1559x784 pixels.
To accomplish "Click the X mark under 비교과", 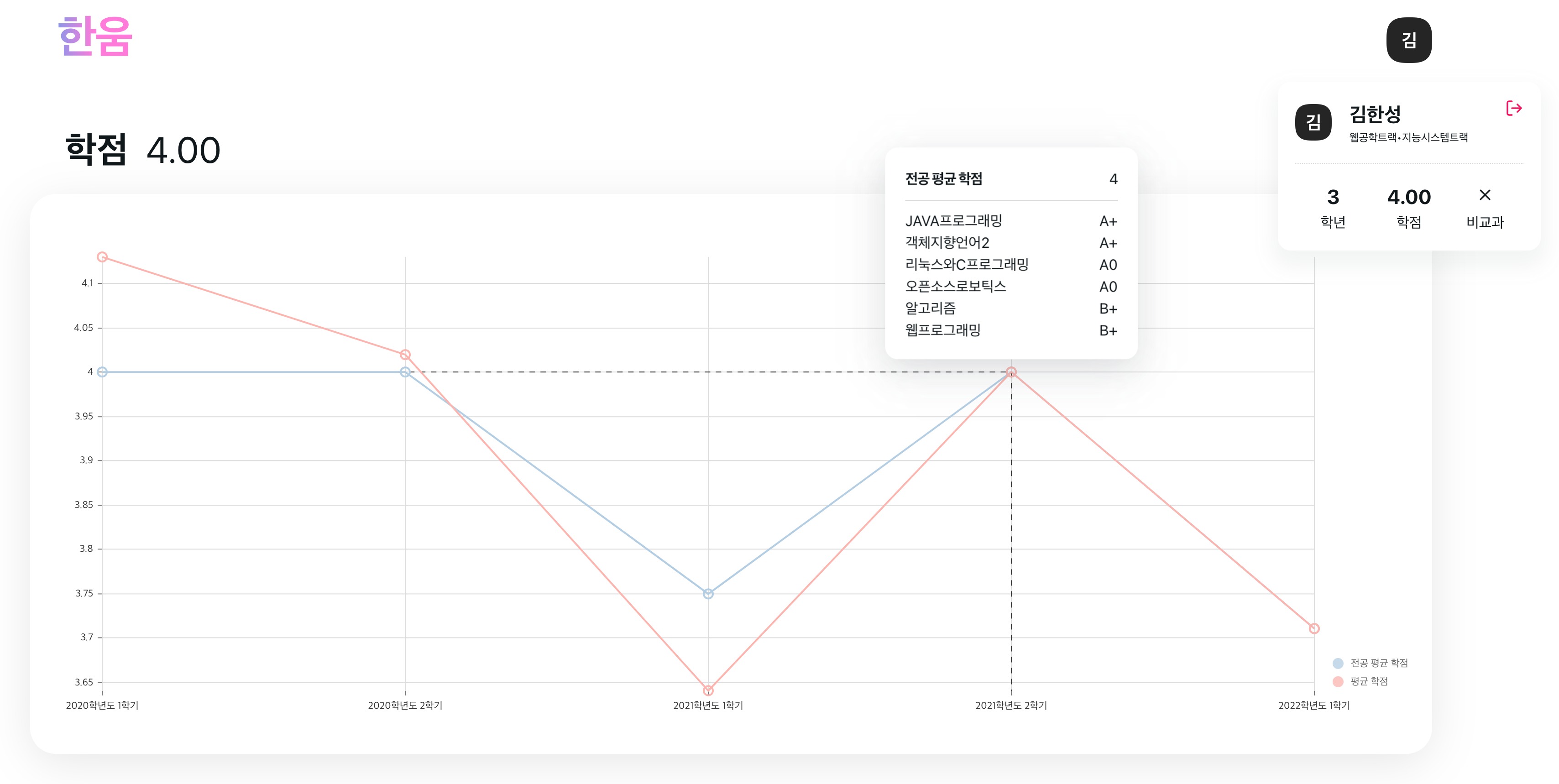I will pyautogui.click(x=1485, y=195).
